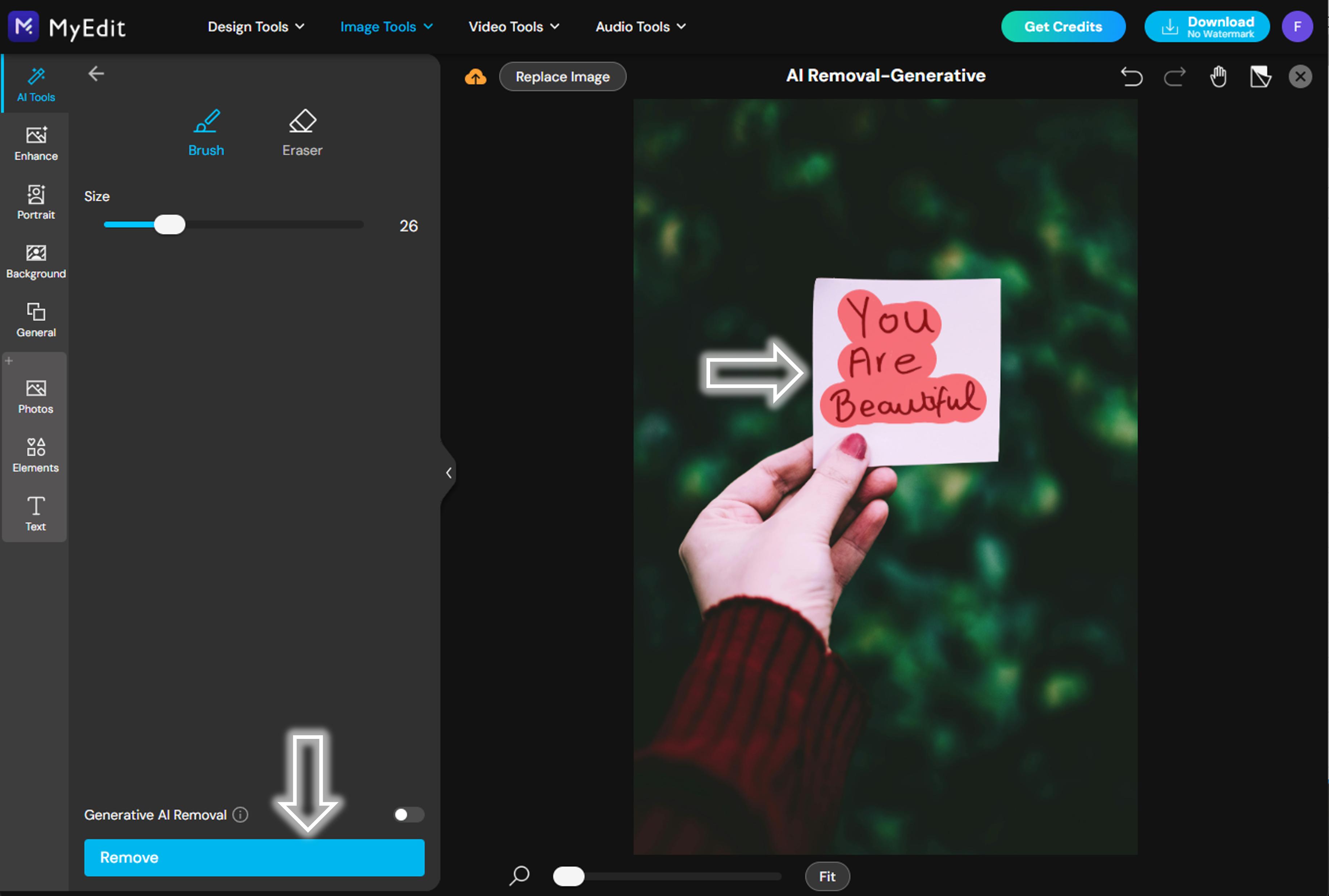The height and width of the screenshot is (896, 1329).
Task: Expand the Audio Tools dropdown
Action: coord(640,27)
